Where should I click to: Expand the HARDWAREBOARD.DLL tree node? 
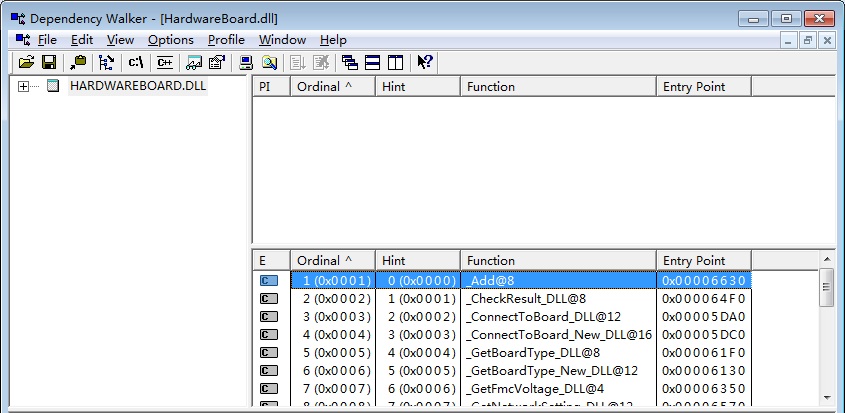pos(23,86)
